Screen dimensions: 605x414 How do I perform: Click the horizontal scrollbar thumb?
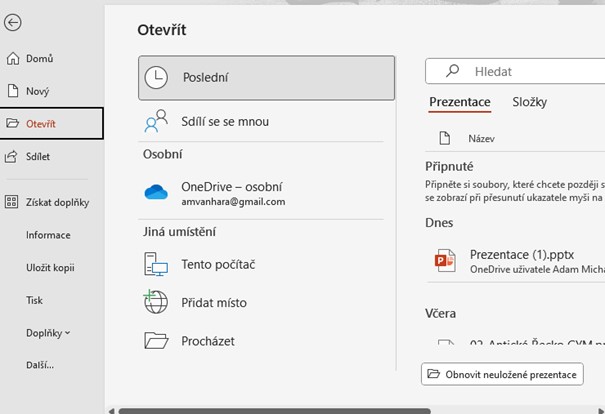[x=275, y=411]
